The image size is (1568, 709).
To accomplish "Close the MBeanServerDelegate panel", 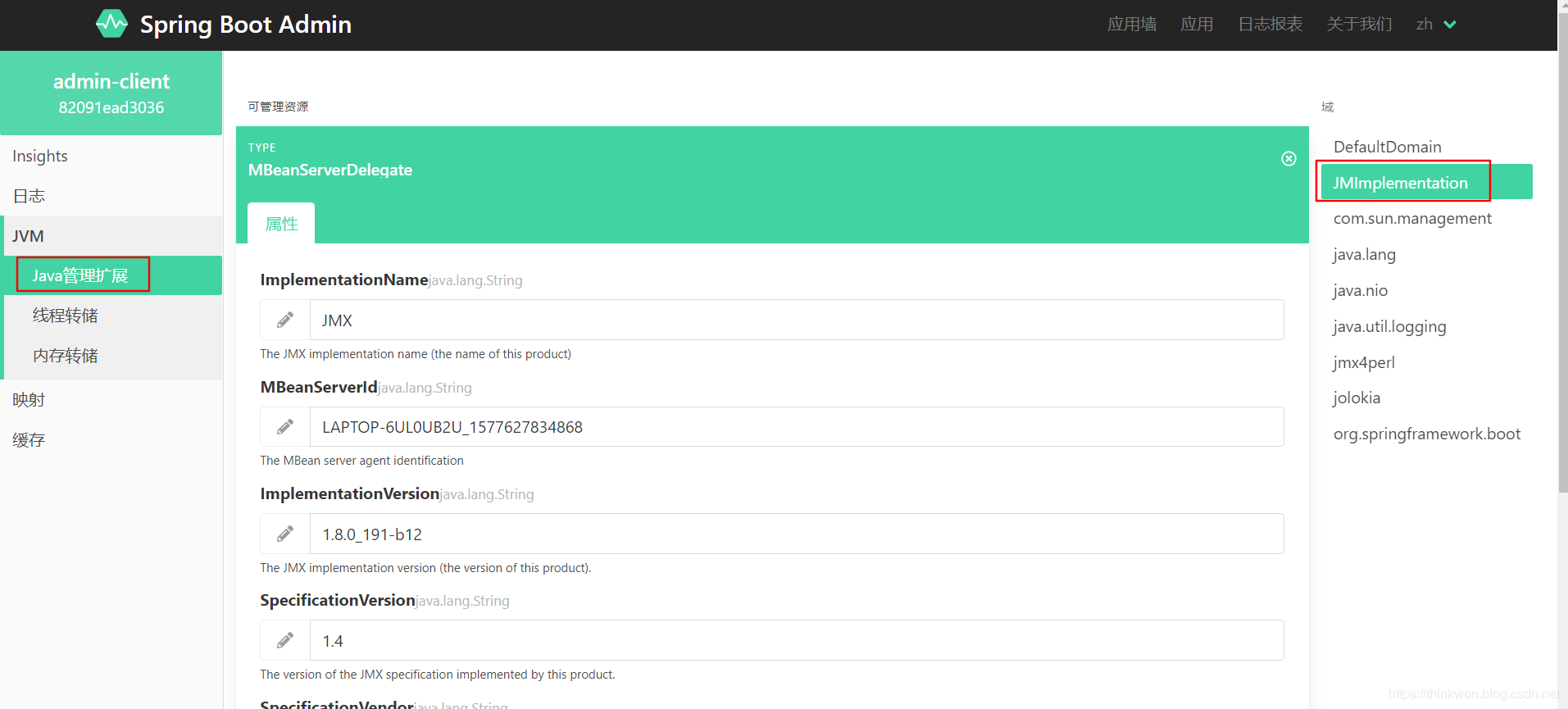I will (1288, 158).
